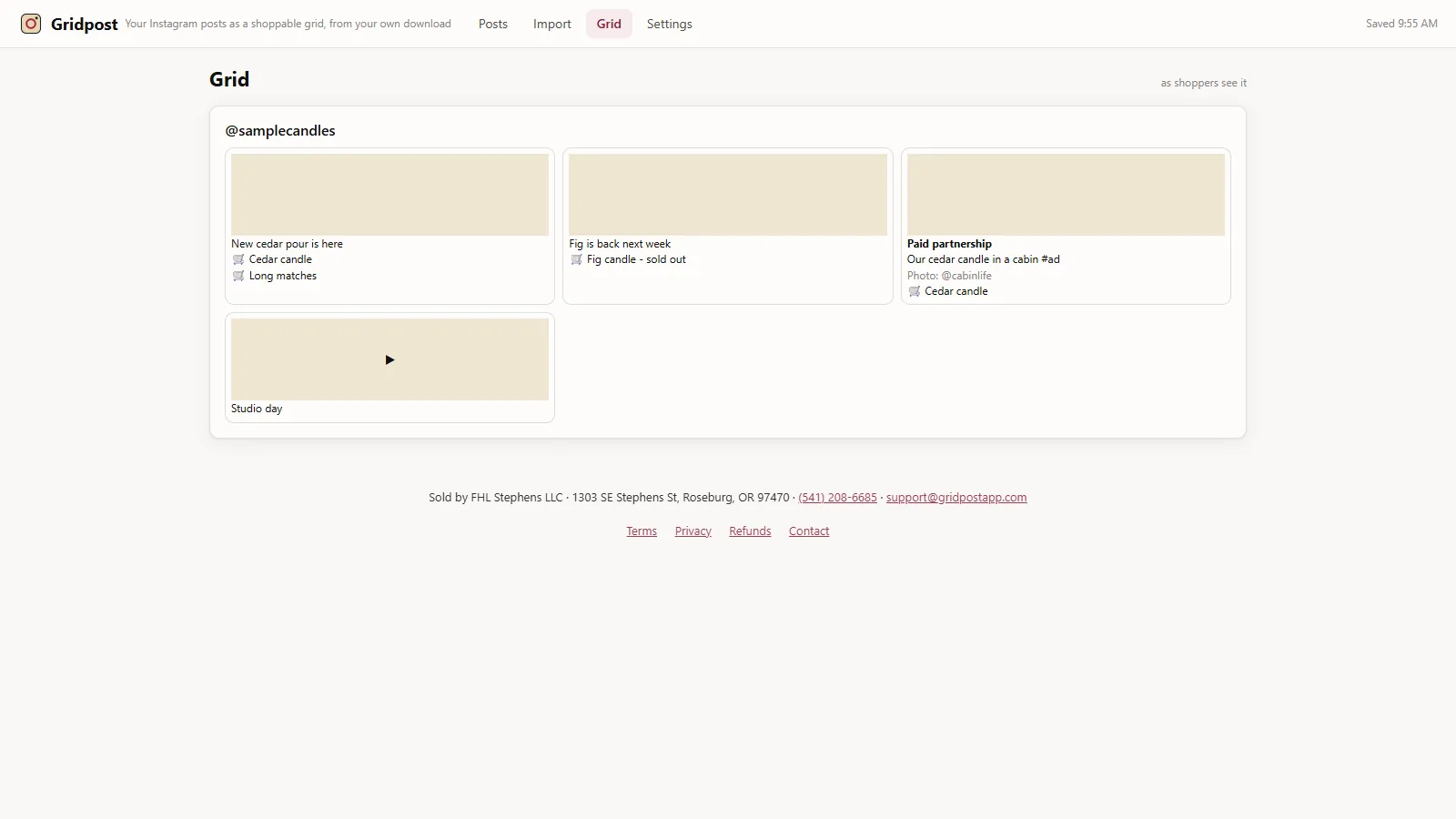Screen dimensions: 1456x819
Task: Open the Contact link
Action: [809, 531]
